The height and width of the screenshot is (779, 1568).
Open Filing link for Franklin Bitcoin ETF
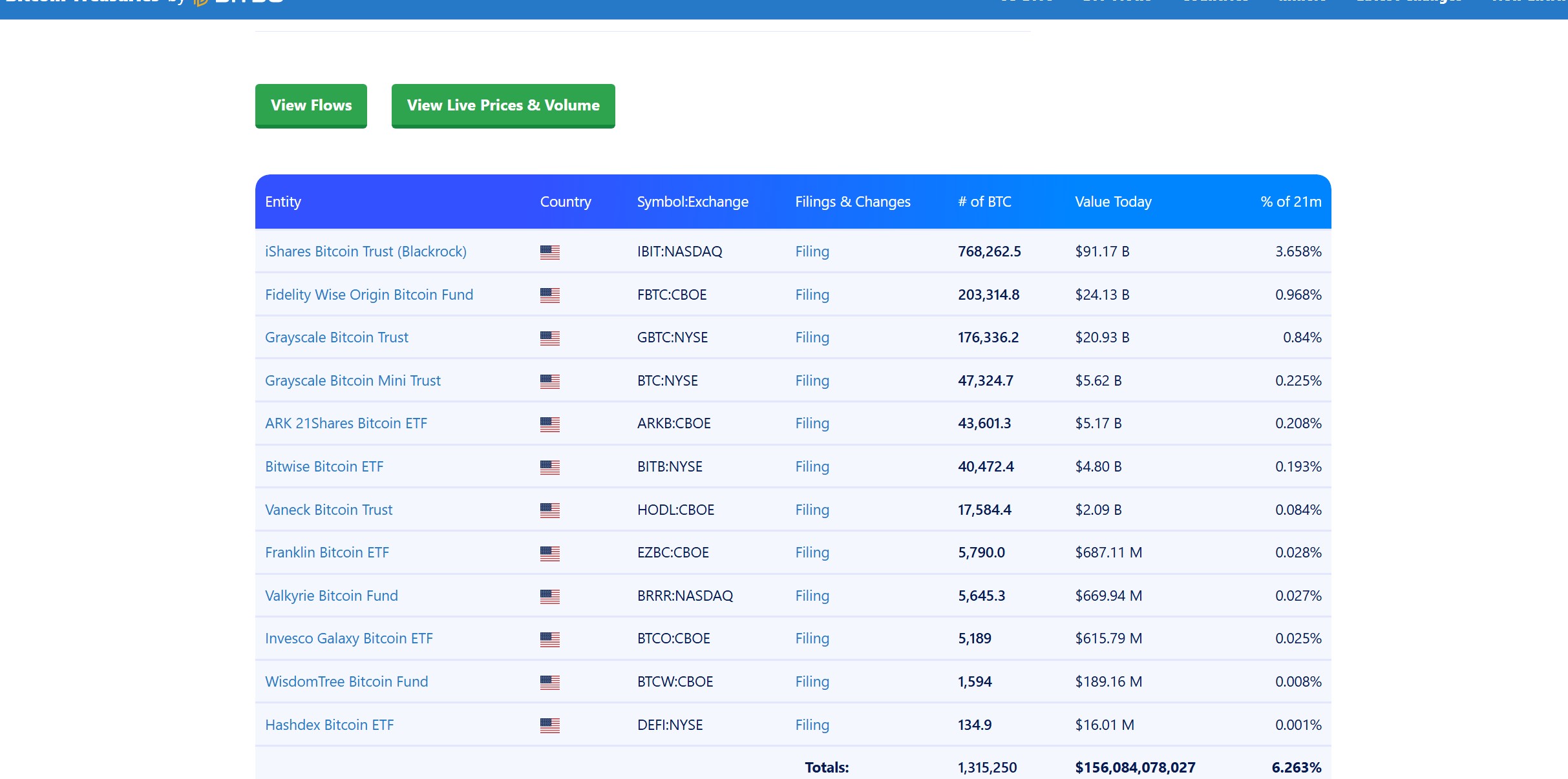tap(812, 552)
